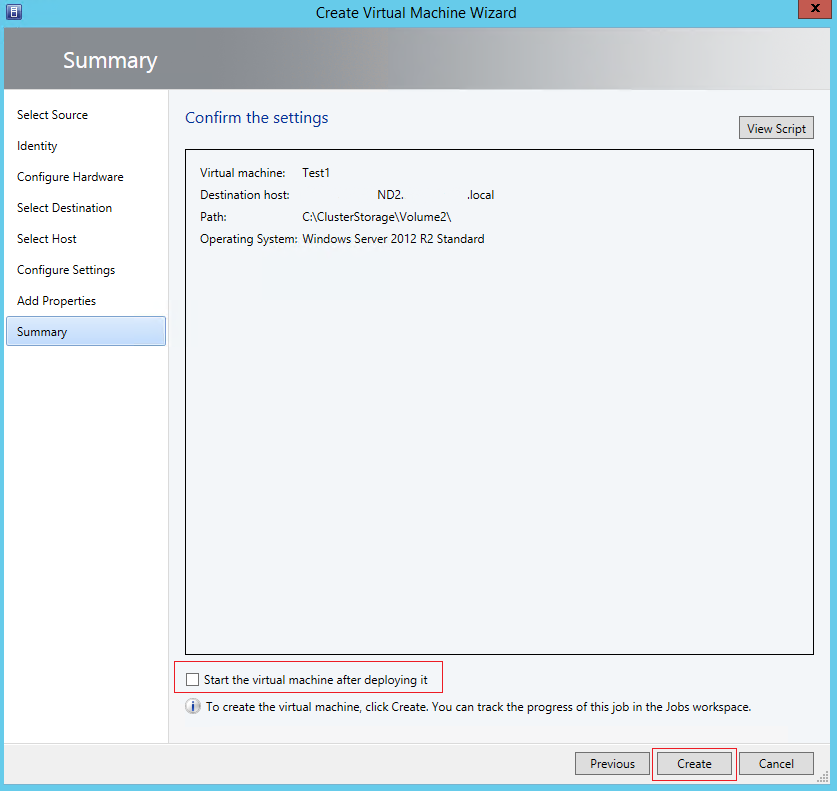
Task: Open the Select Host step
Action: 46,239
